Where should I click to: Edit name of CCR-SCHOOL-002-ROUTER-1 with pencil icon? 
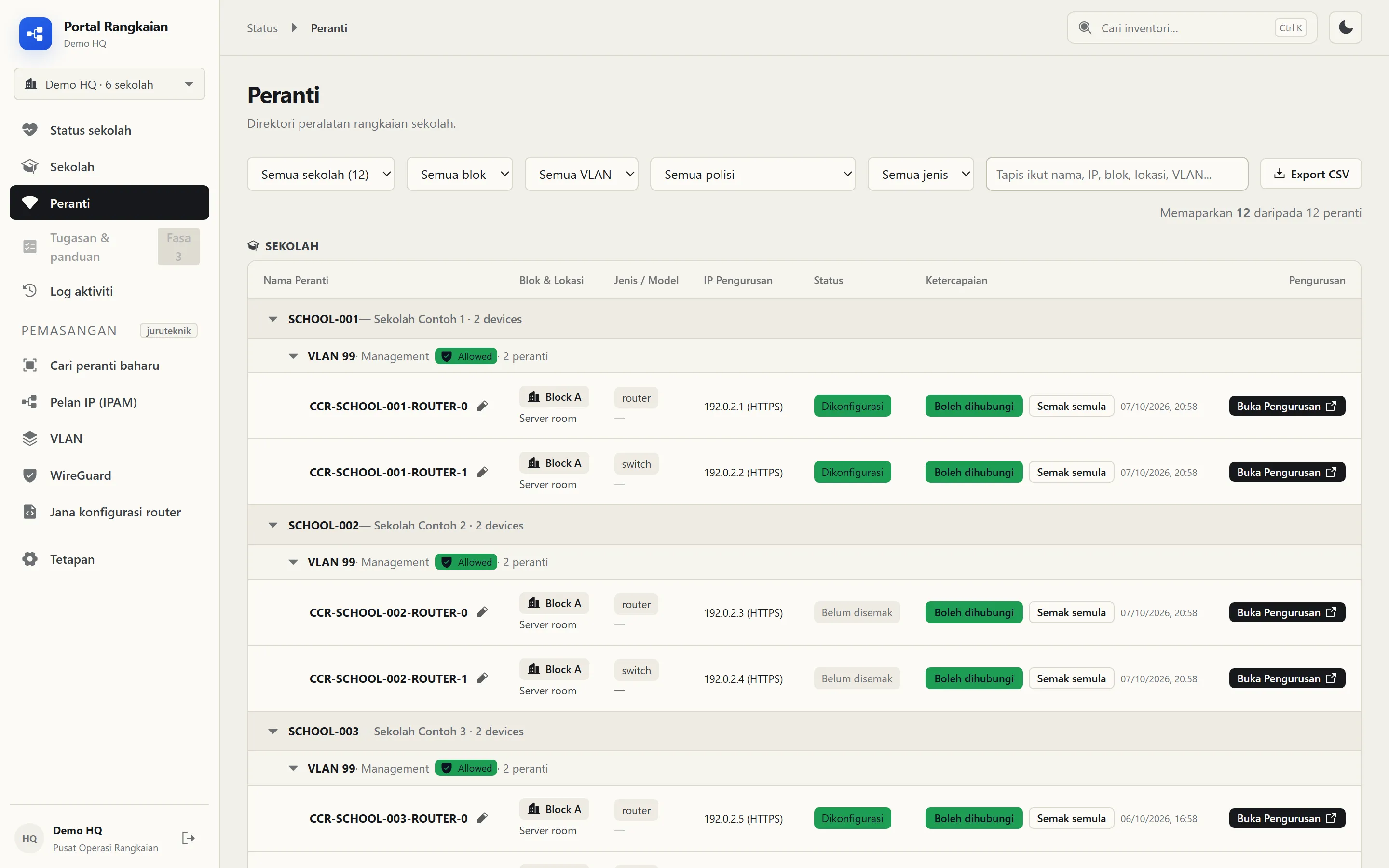(483, 678)
